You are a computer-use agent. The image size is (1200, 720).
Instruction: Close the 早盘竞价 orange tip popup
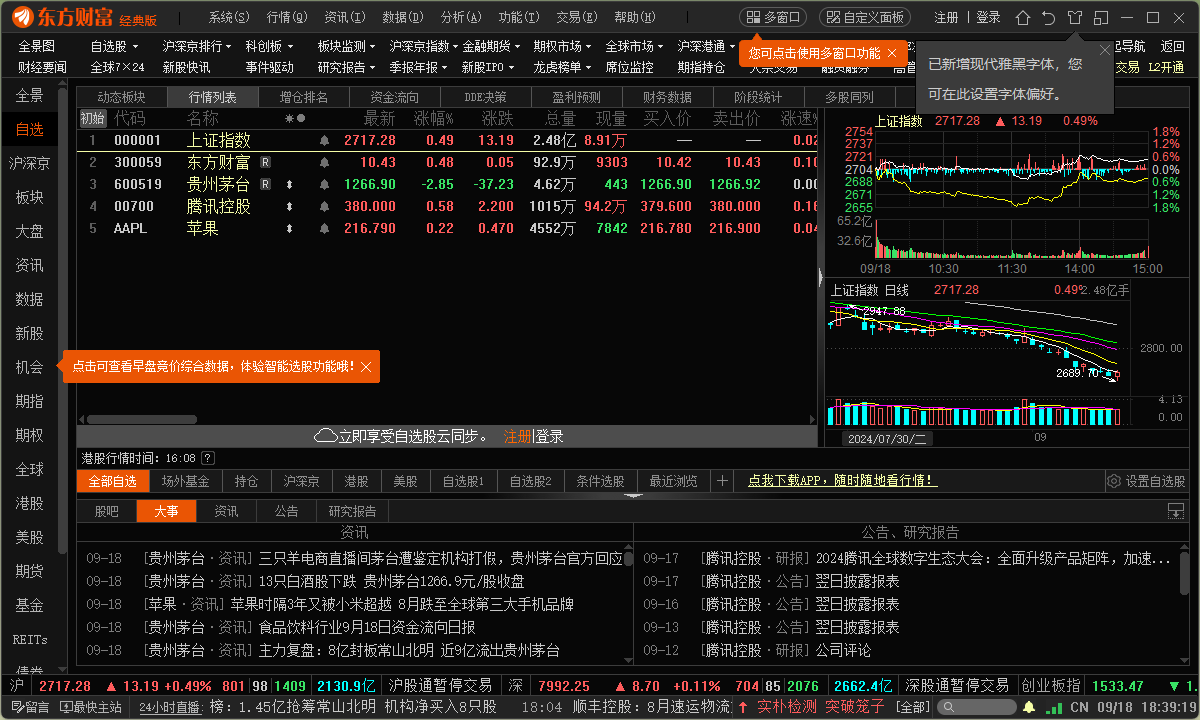coord(366,367)
